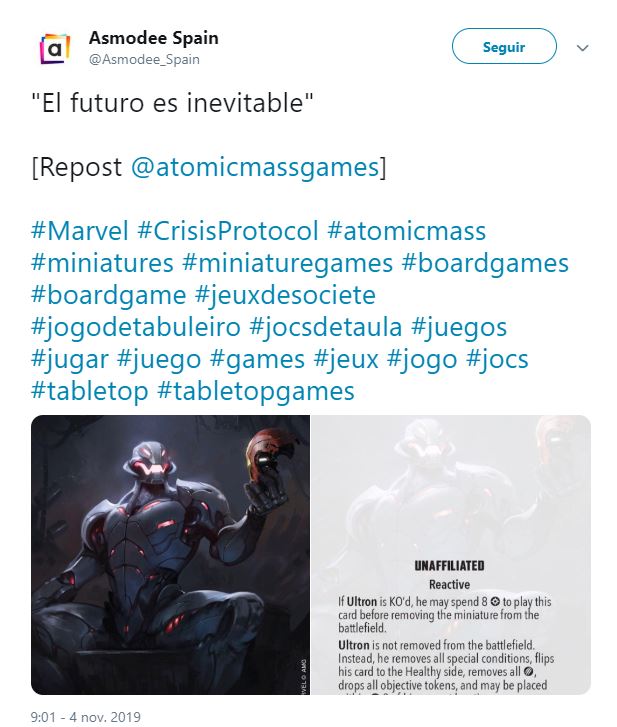This screenshot has width=617, height=727.
Task: Open the tweet options chevron menu
Action: (582, 48)
